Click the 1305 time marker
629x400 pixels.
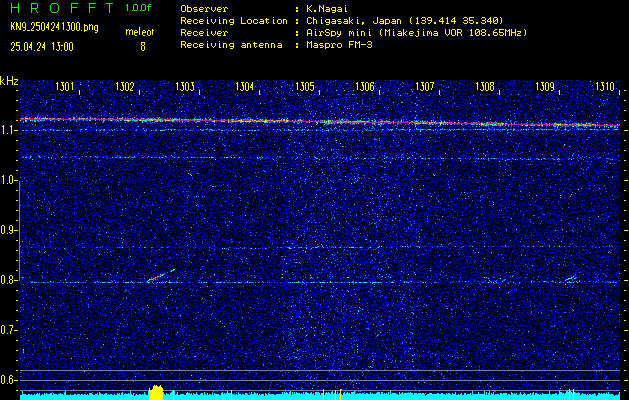click(x=305, y=87)
